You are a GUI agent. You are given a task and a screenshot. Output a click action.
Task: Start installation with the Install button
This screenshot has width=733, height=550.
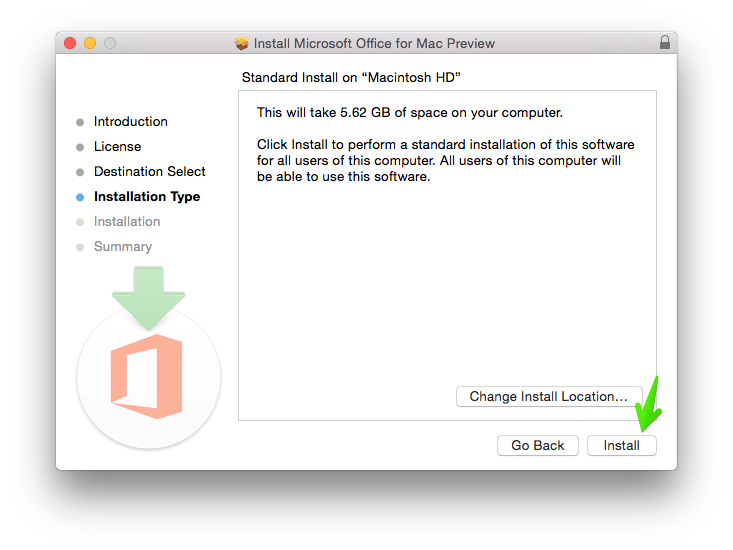coord(622,445)
